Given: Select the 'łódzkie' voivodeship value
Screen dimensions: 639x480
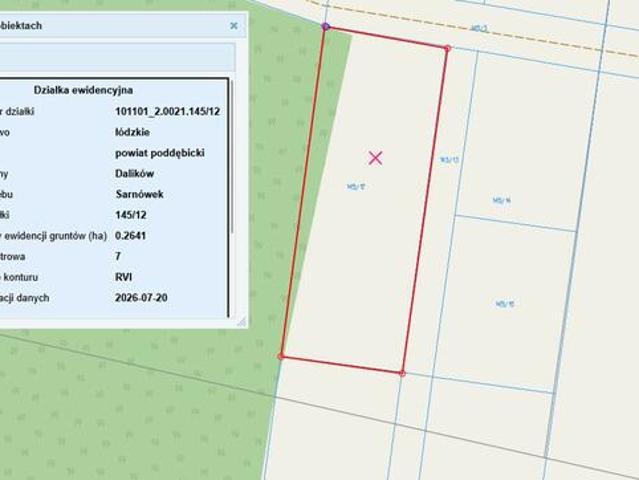Looking at the screenshot, I should click(132, 132).
